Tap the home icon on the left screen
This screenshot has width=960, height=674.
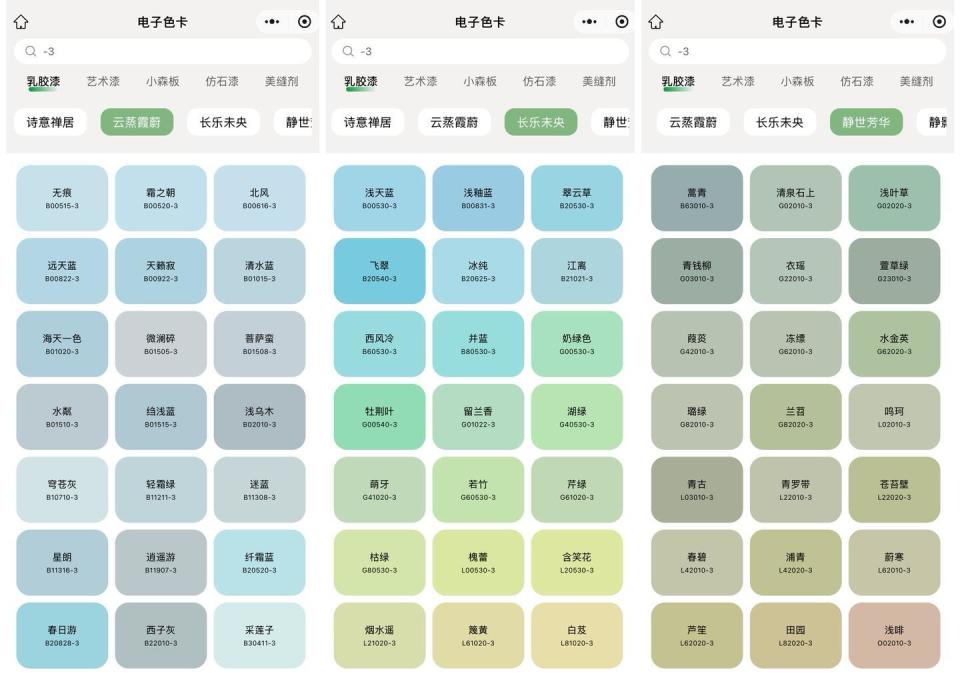[21, 22]
